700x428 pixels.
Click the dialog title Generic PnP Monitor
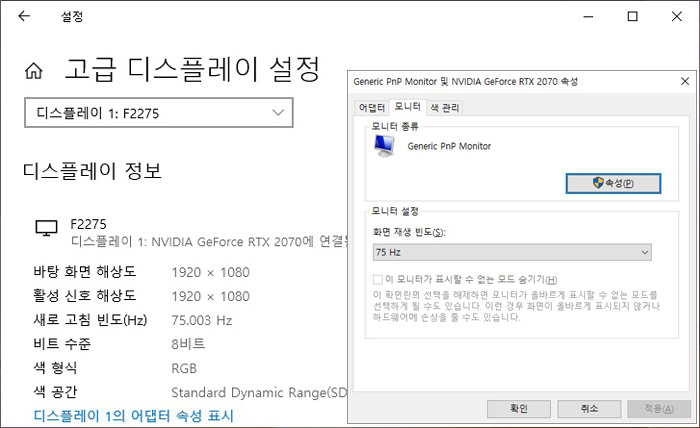pyautogui.click(x=466, y=82)
